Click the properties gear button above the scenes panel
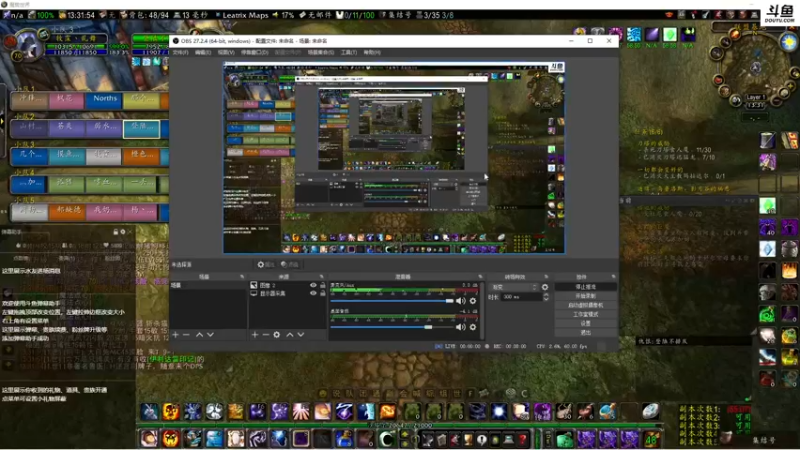Screen dimensions: 800x450 (x=265, y=264)
